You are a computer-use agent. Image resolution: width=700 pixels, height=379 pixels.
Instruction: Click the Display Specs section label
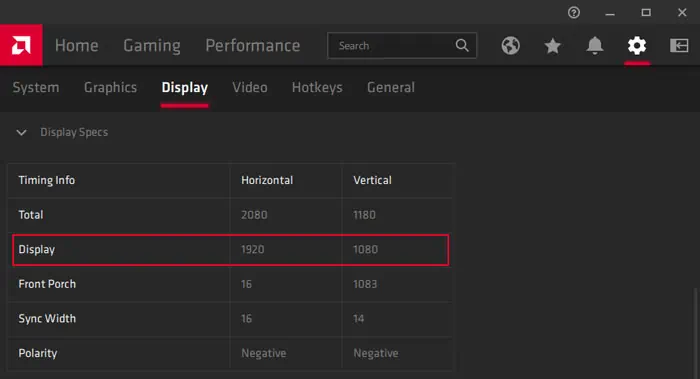click(74, 132)
